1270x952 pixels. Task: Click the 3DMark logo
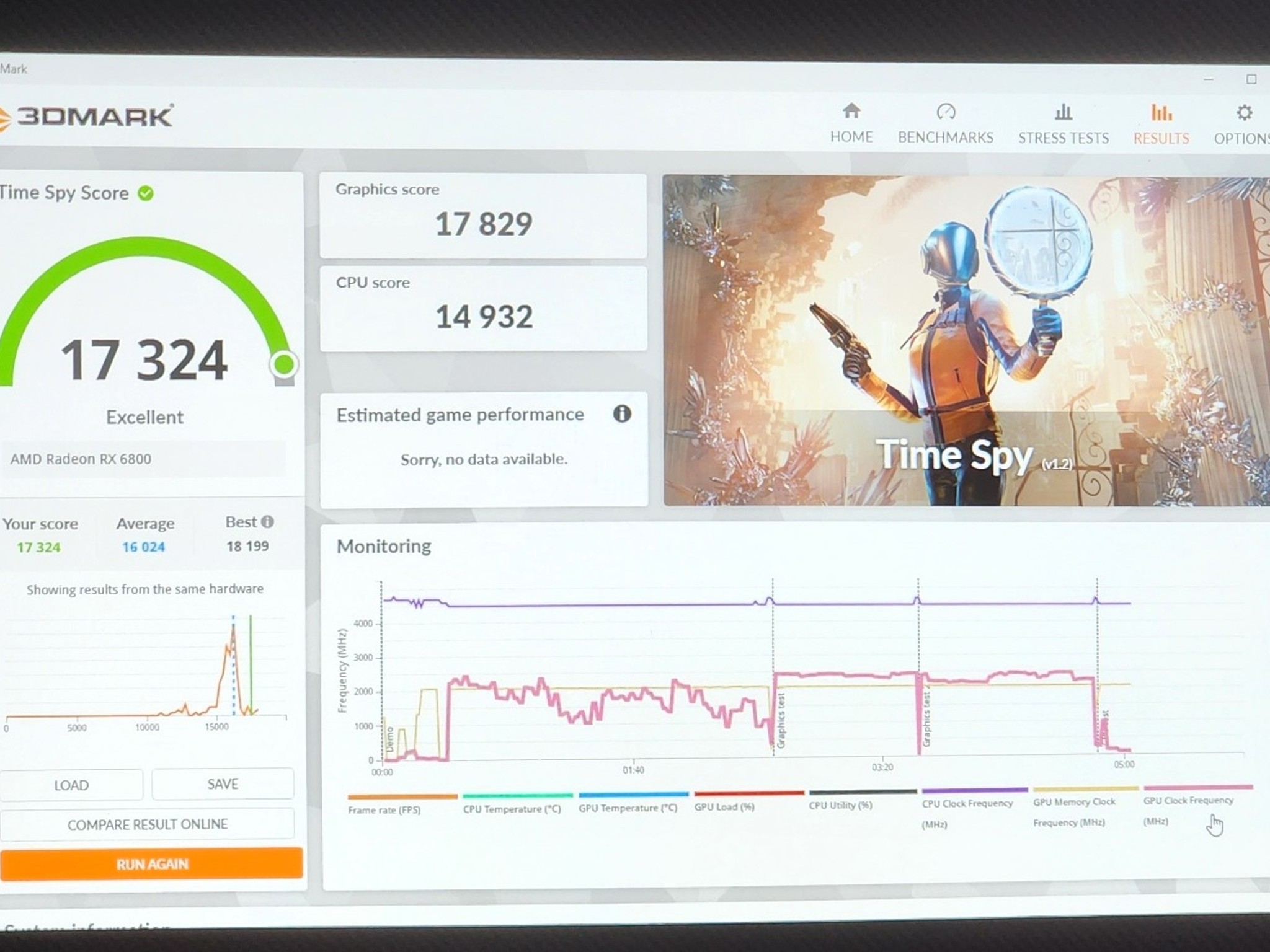[86, 116]
